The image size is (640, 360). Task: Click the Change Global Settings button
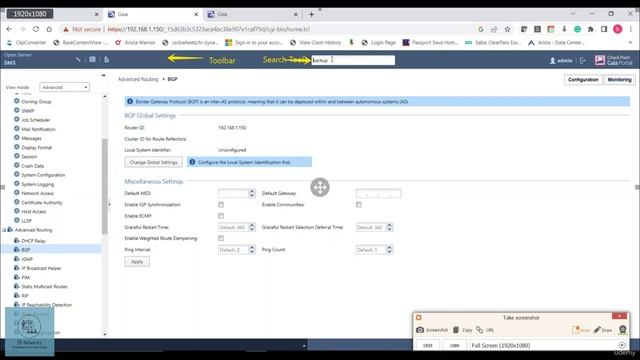[153, 162]
